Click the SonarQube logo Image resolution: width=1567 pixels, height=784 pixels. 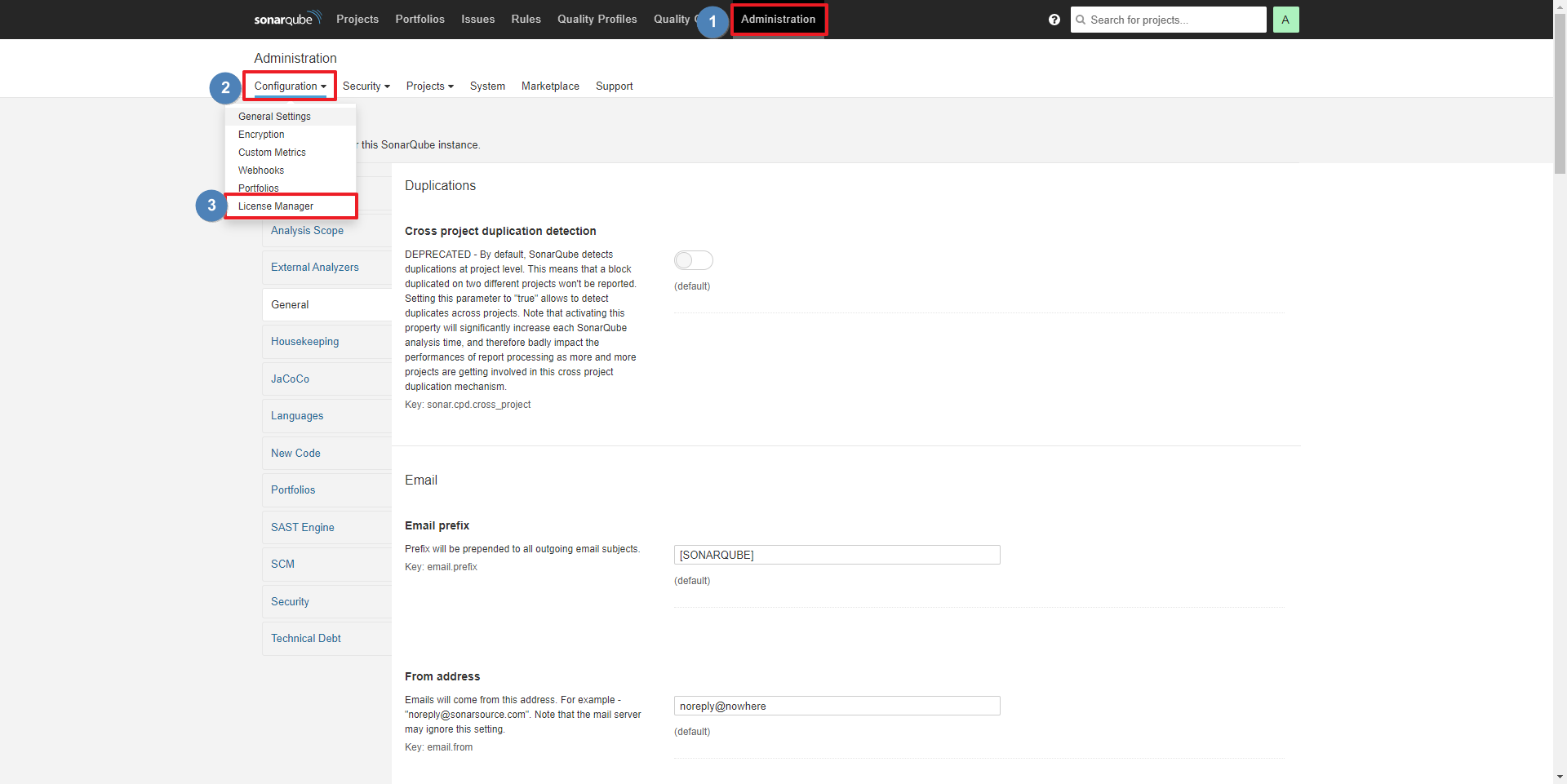point(287,19)
